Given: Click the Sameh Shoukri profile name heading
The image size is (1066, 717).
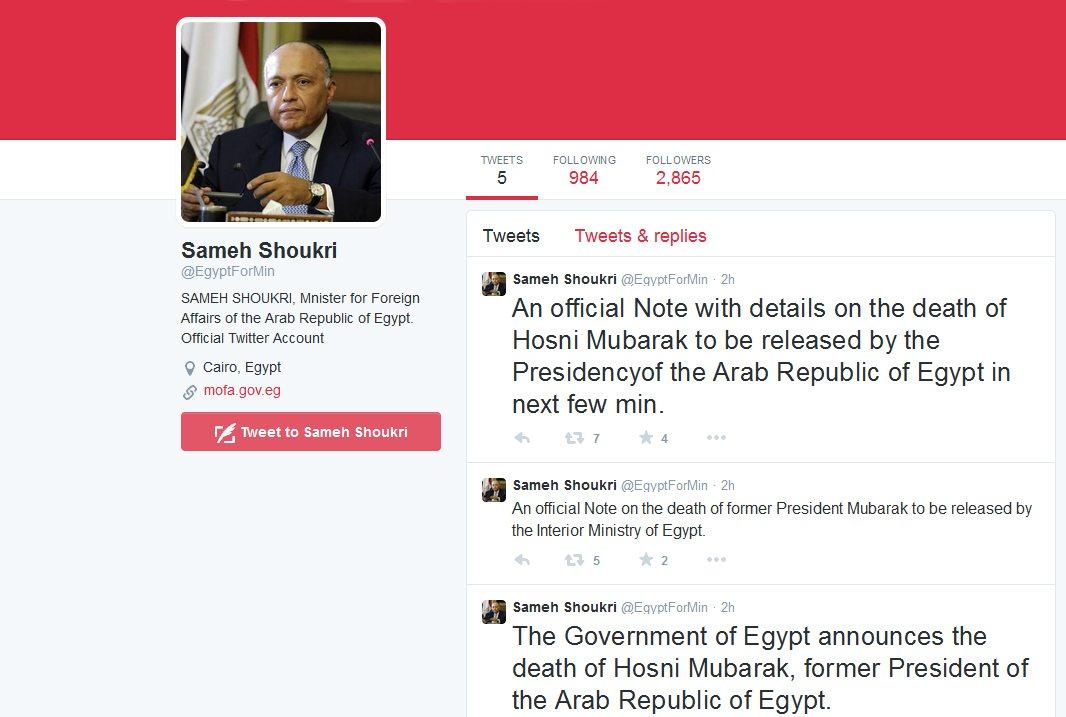Looking at the screenshot, I should (x=259, y=250).
